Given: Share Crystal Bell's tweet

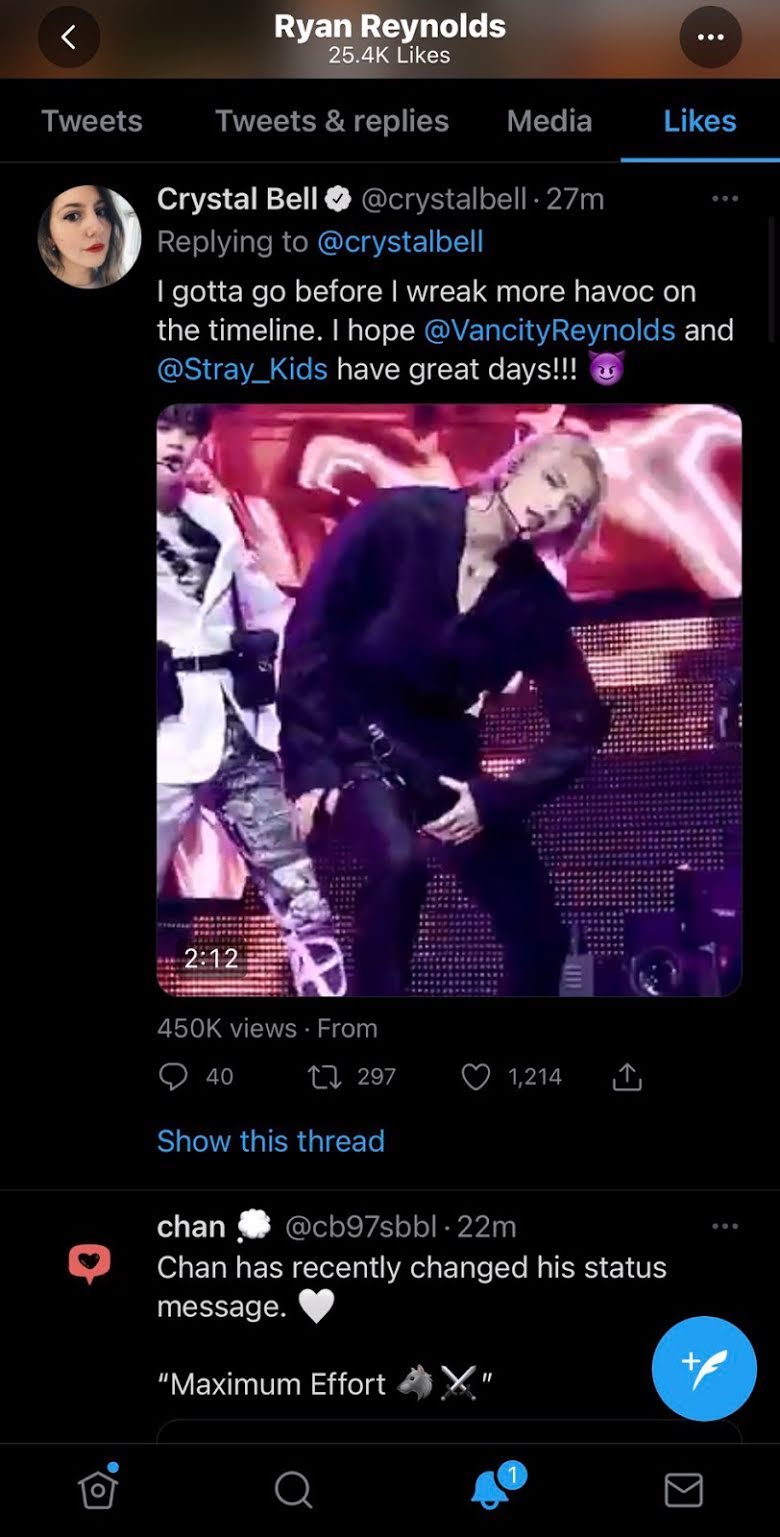Looking at the screenshot, I should pyautogui.click(x=627, y=1076).
